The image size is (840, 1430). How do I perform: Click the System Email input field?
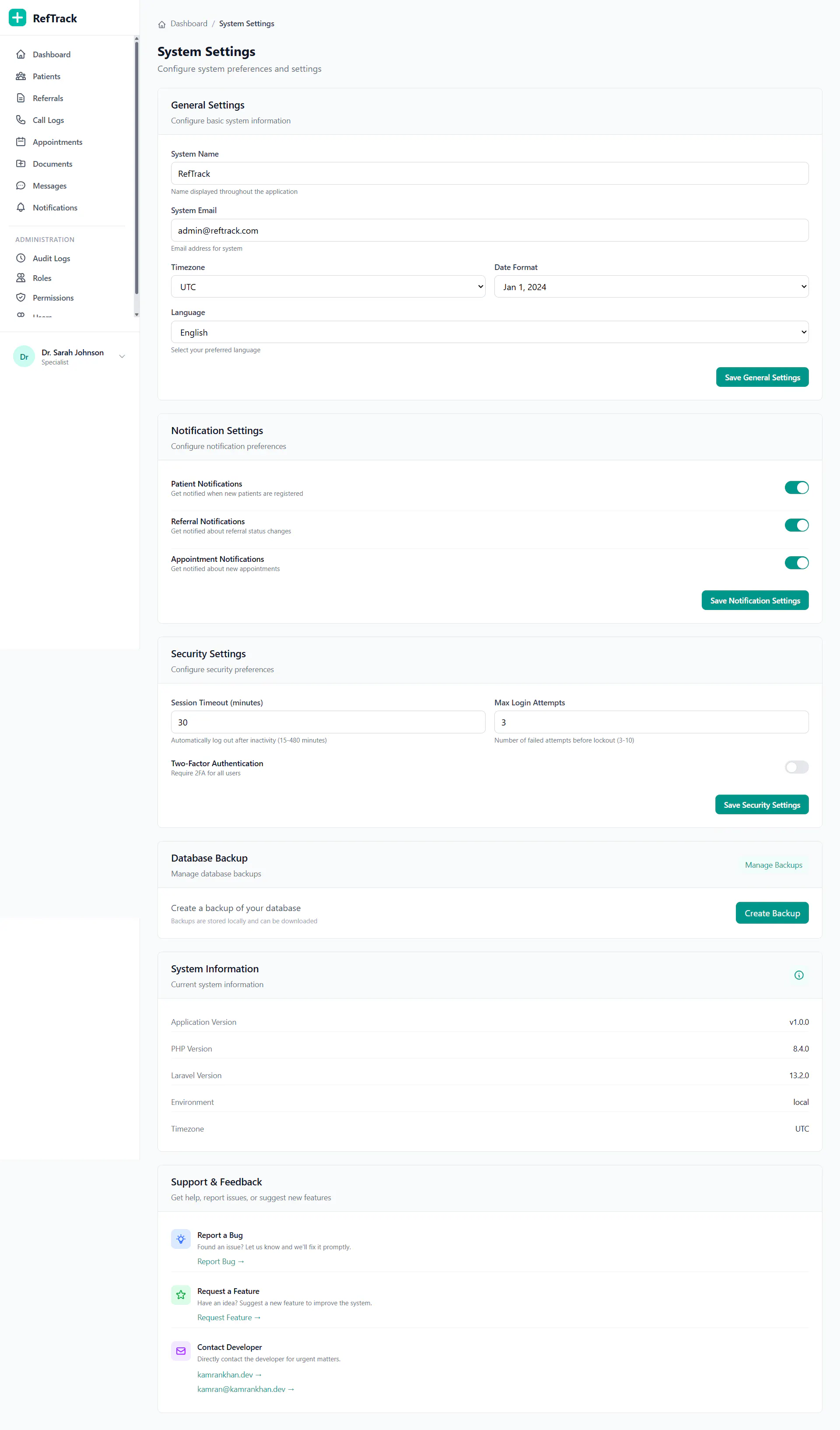490,231
